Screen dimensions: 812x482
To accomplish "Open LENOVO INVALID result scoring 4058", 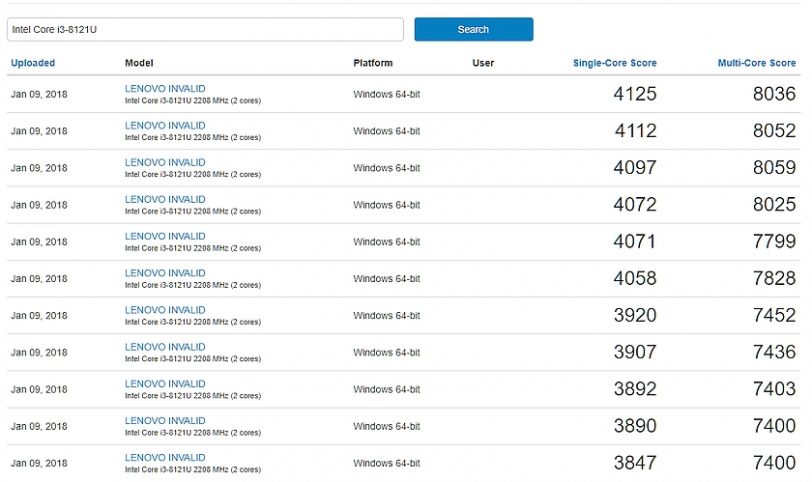I will [x=165, y=273].
